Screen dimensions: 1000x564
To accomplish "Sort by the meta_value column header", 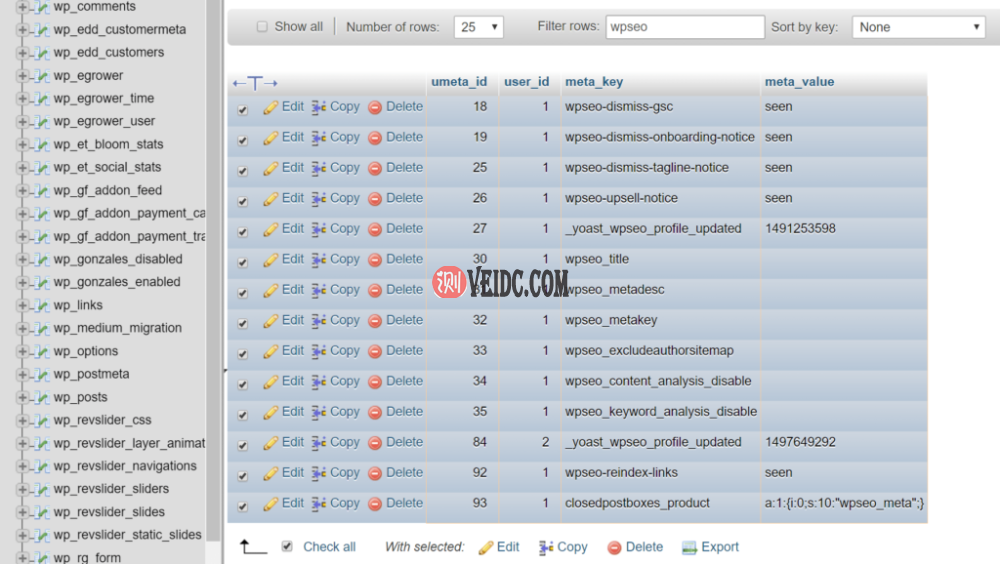I will (799, 82).
